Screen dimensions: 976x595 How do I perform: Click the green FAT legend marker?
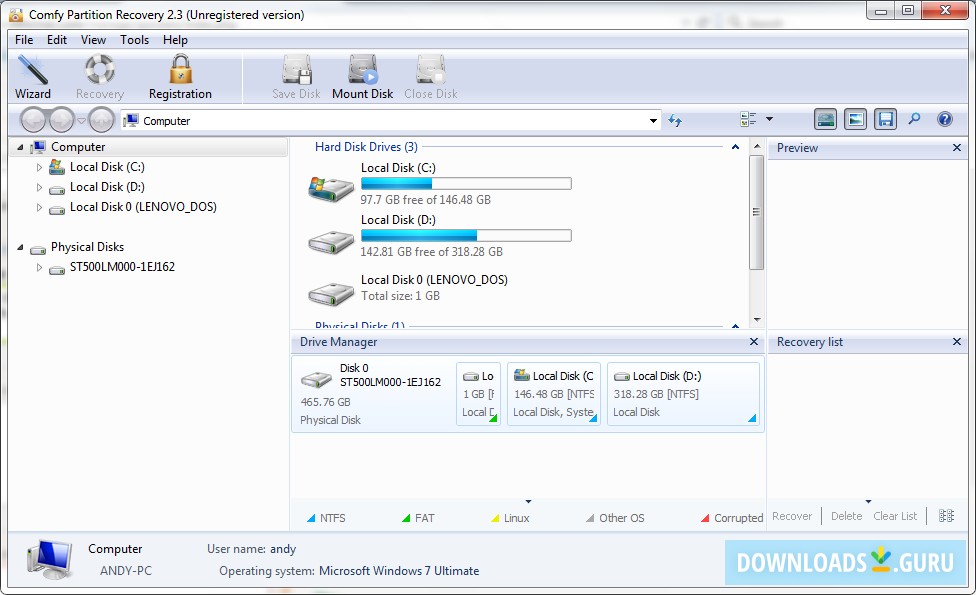click(x=406, y=518)
